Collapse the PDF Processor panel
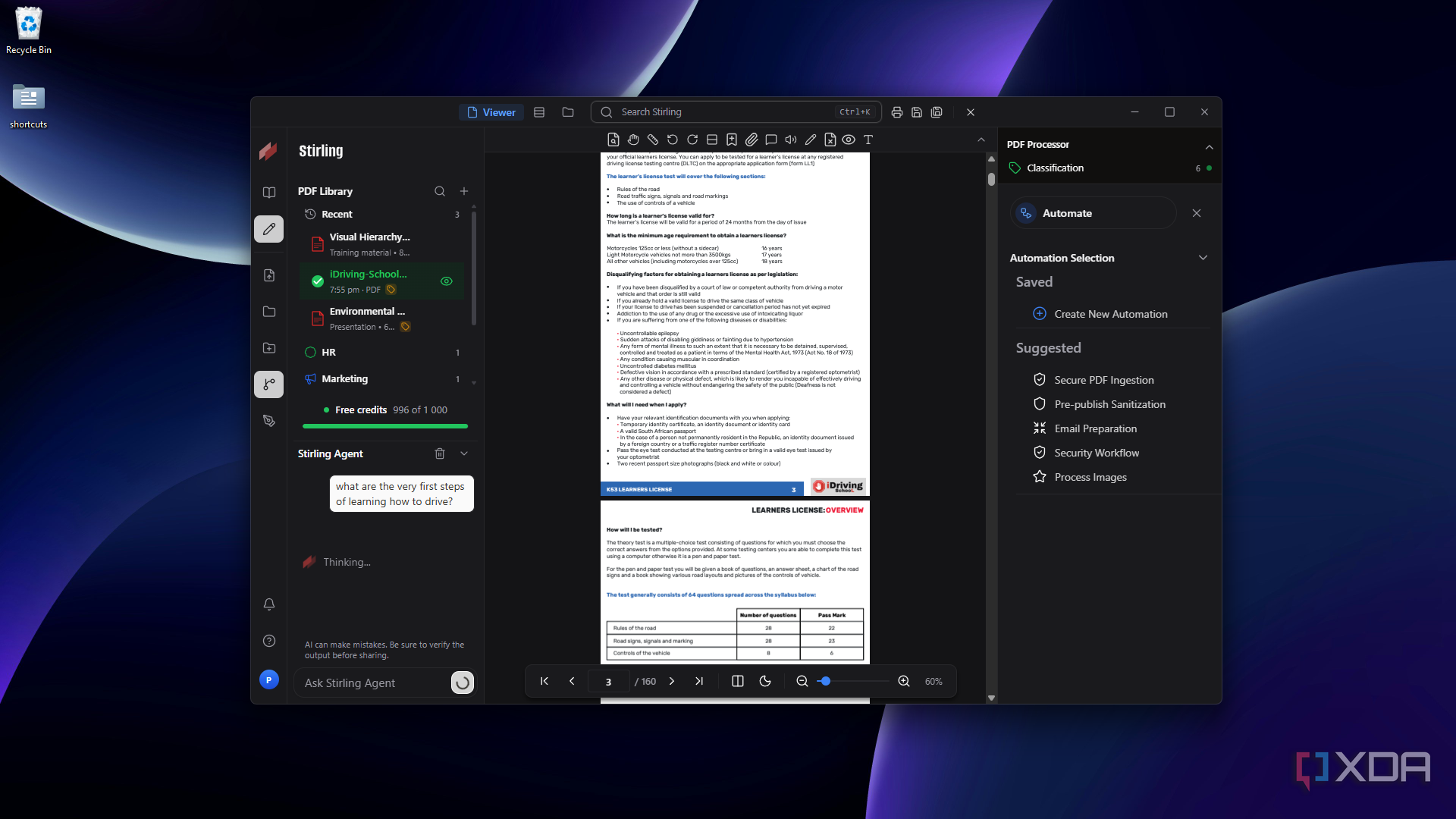Viewport: 1456px width, 819px height. tap(1210, 146)
